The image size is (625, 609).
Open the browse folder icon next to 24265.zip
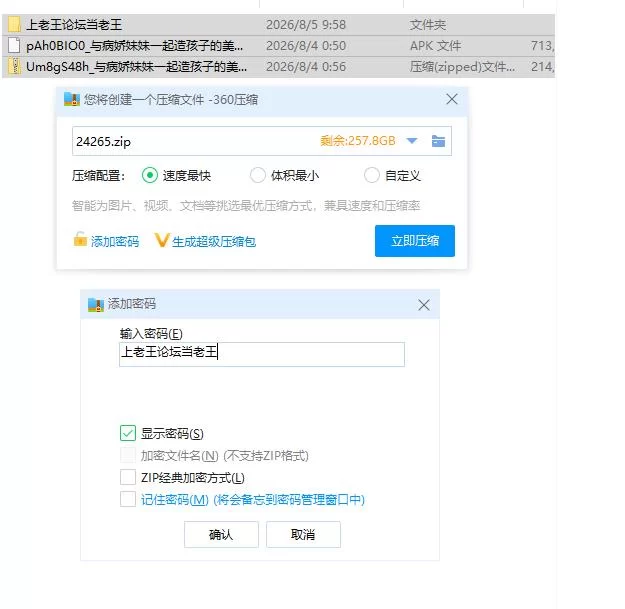[438, 141]
